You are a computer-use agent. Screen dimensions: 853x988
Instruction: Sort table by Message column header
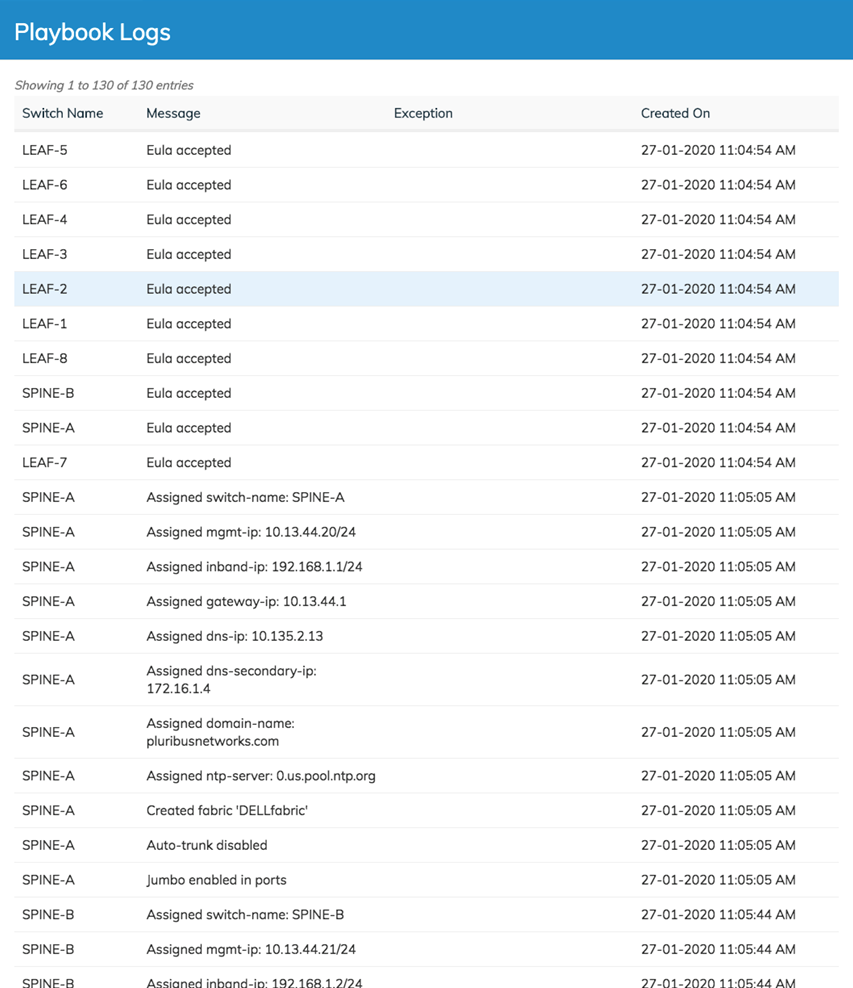pyautogui.click(x=173, y=113)
